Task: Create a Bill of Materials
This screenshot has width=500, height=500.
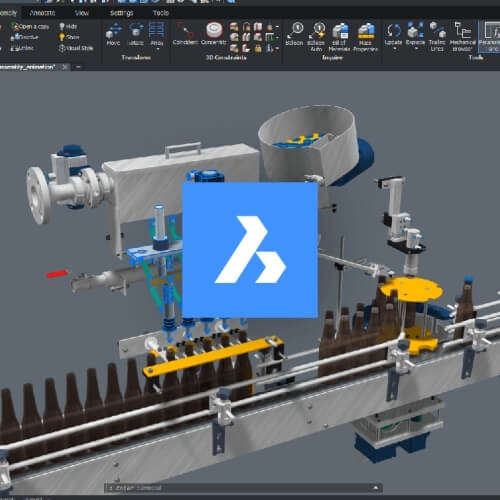Action: [x=340, y=37]
